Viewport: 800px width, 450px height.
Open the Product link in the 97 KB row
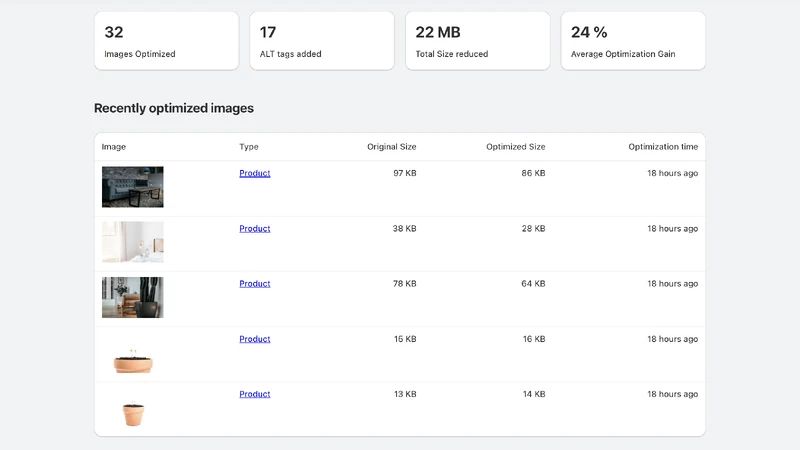[255, 173]
